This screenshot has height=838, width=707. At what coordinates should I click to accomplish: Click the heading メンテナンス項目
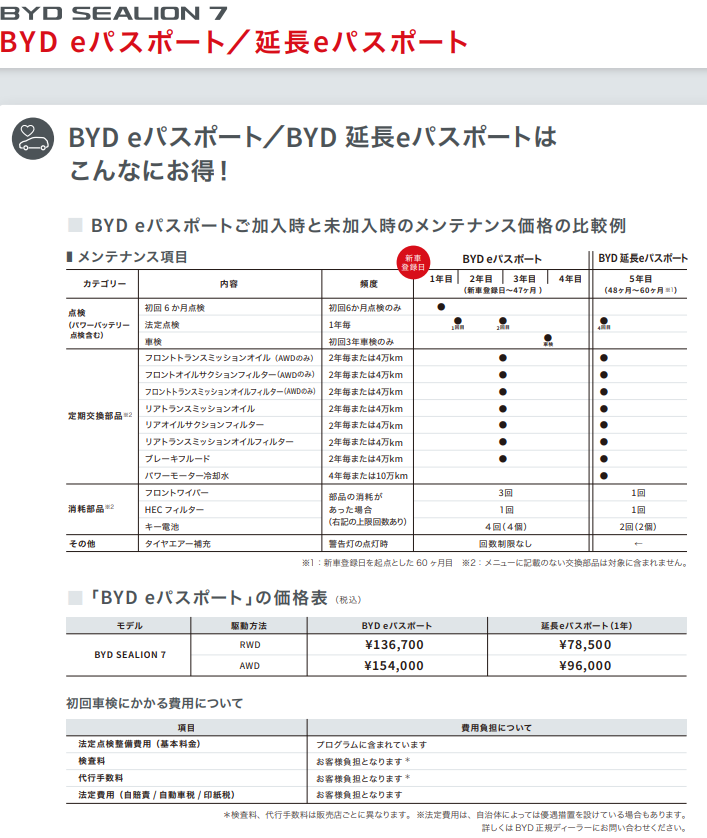133,257
